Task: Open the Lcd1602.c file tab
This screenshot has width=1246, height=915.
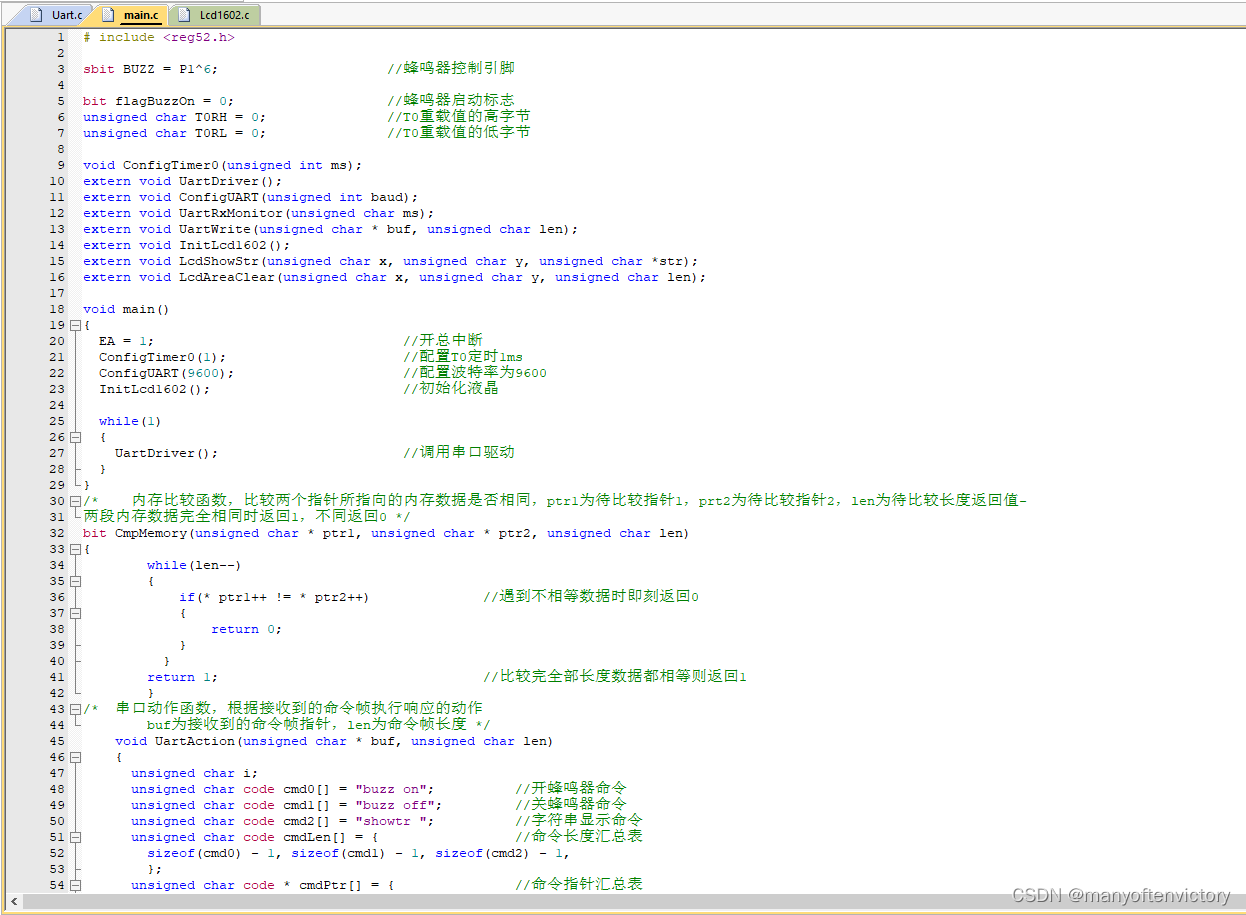Action: click(215, 15)
